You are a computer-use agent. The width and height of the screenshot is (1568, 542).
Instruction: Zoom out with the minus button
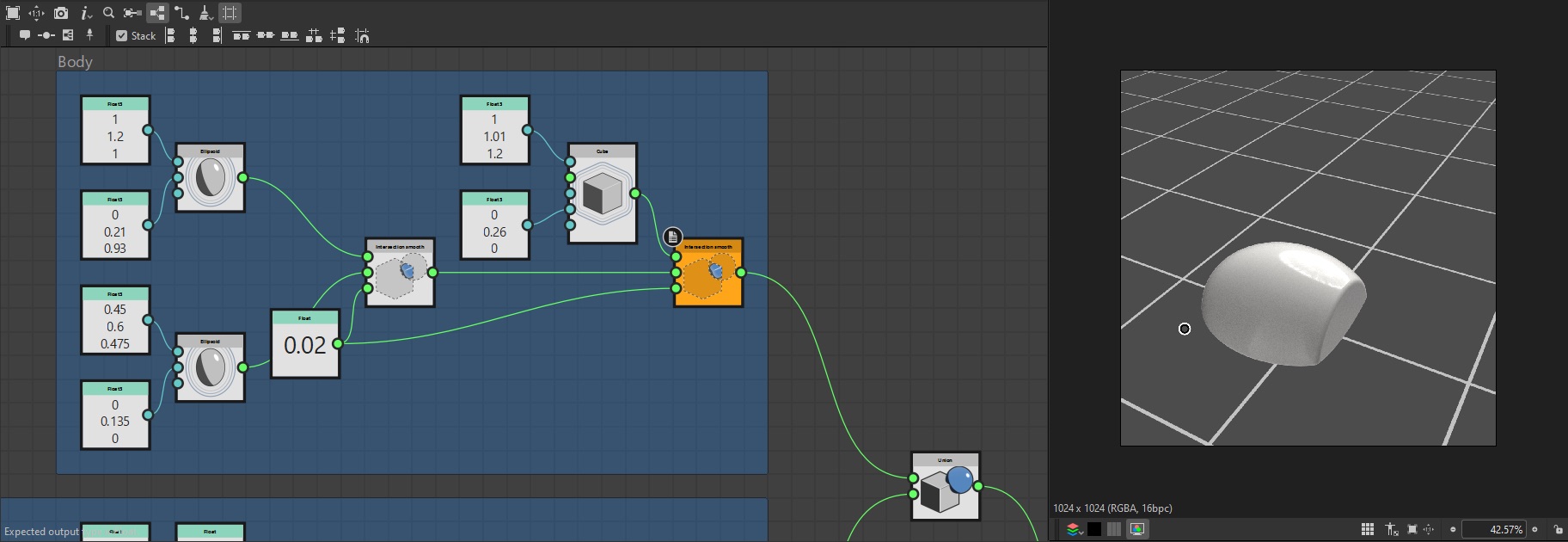[x=1453, y=530]
